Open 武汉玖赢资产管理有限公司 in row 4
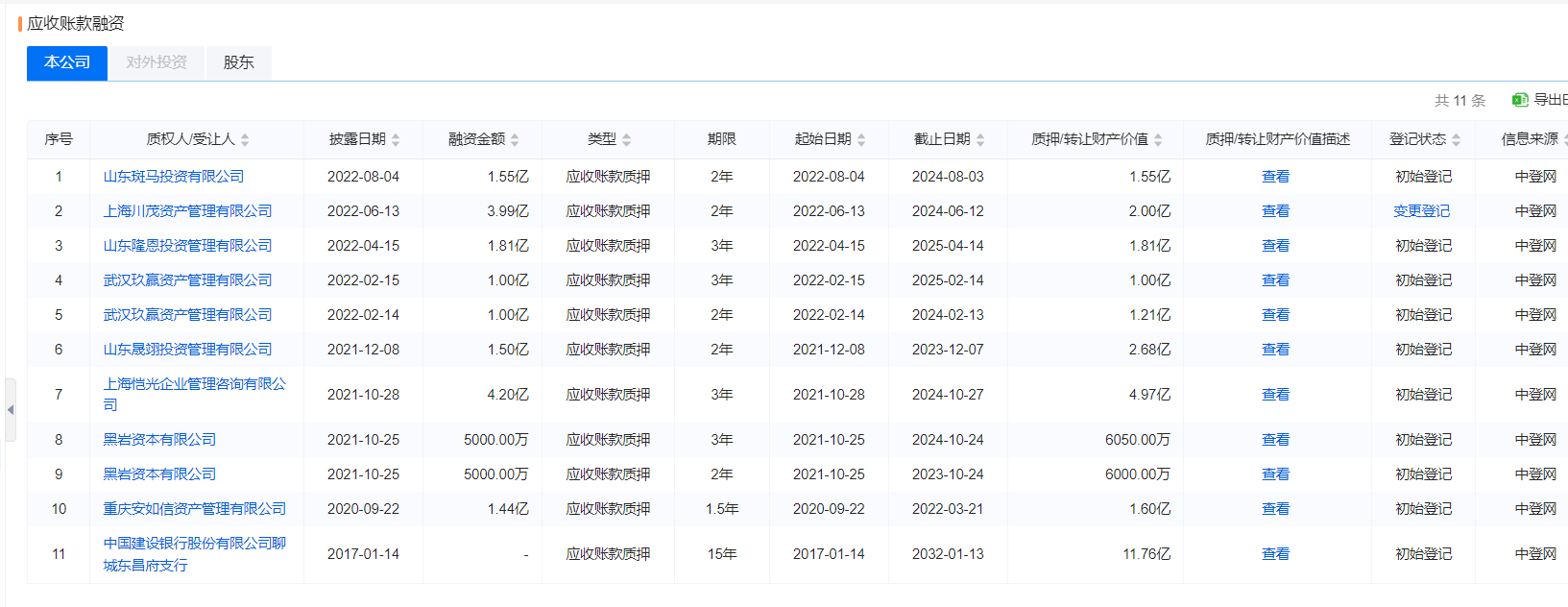Viewport: 1568px width, 607px height. click(x=188, y=280)
